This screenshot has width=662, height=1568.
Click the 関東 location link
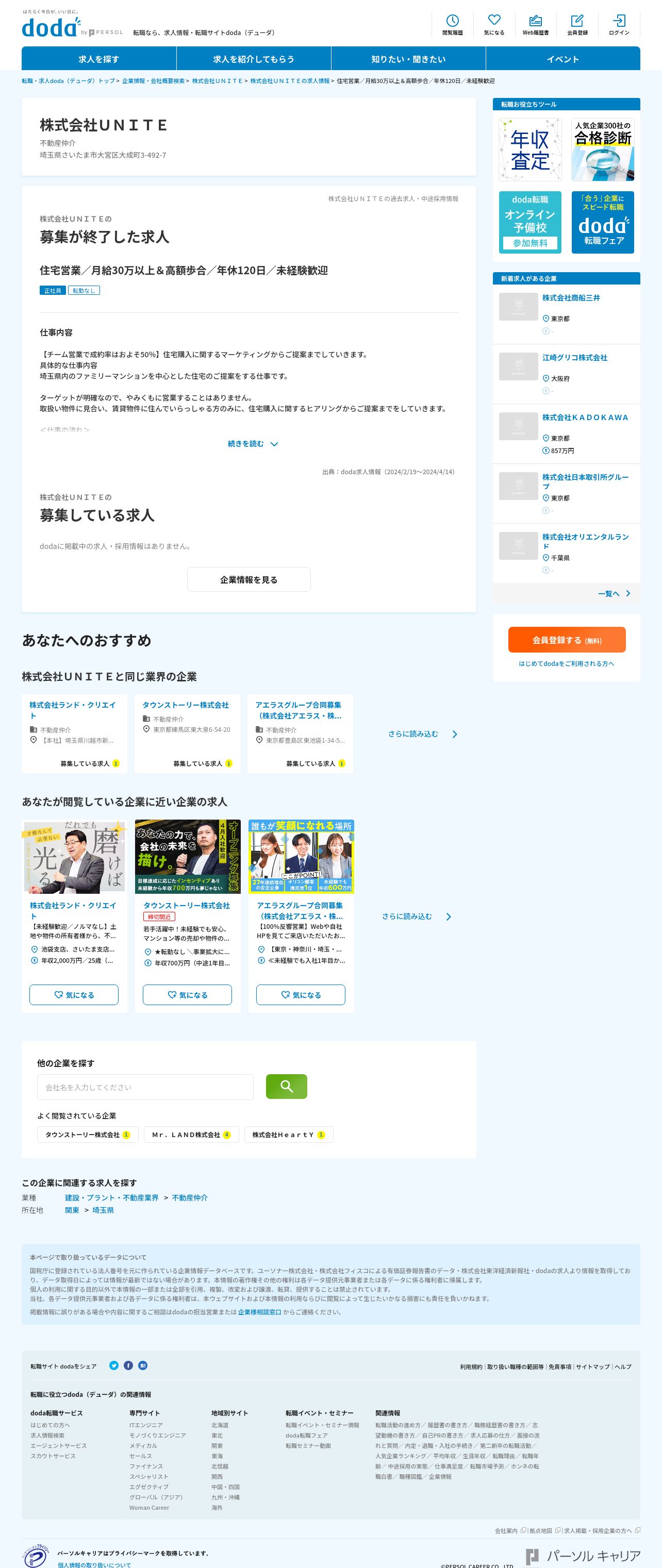[72, 1210]
